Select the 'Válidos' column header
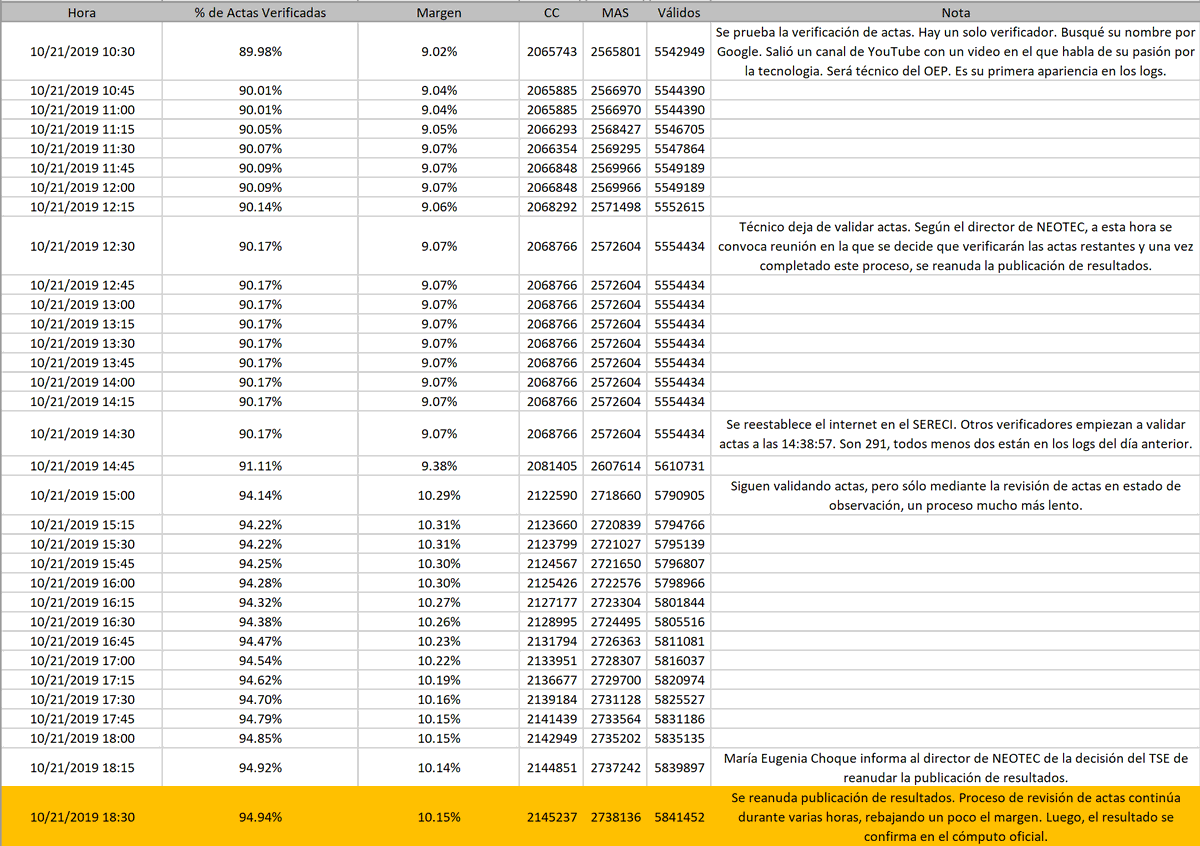 pyautogui.click(x=679, y=13)
